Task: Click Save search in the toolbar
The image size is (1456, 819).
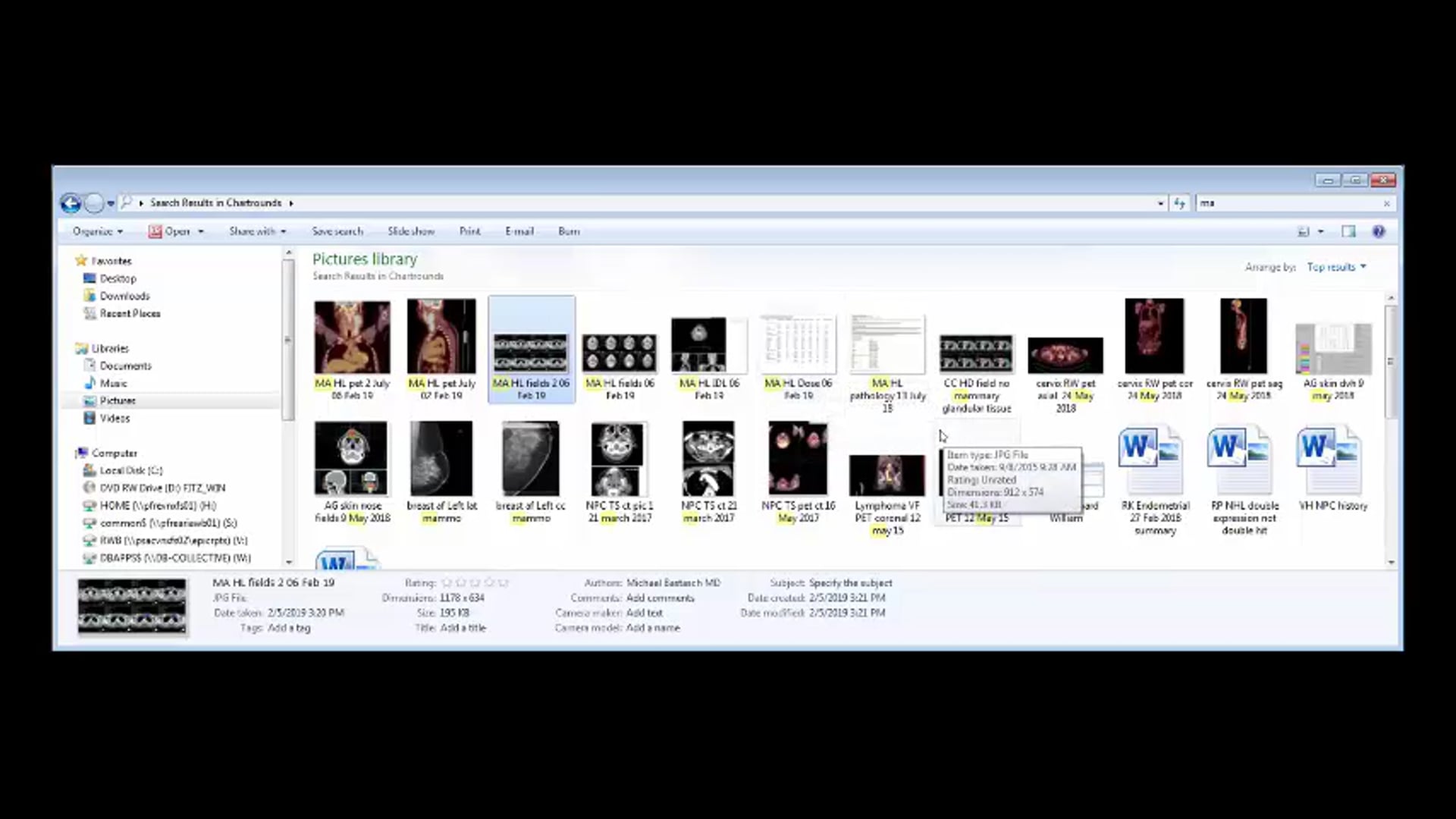Action: 337,231
